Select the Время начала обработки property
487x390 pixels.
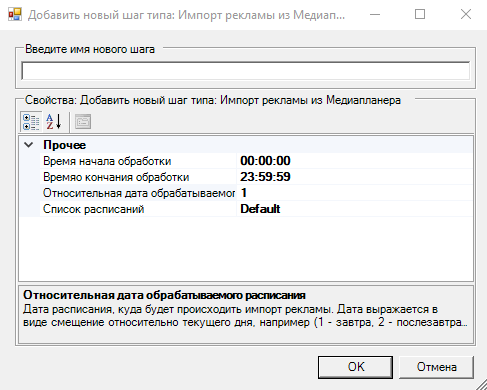138,161
